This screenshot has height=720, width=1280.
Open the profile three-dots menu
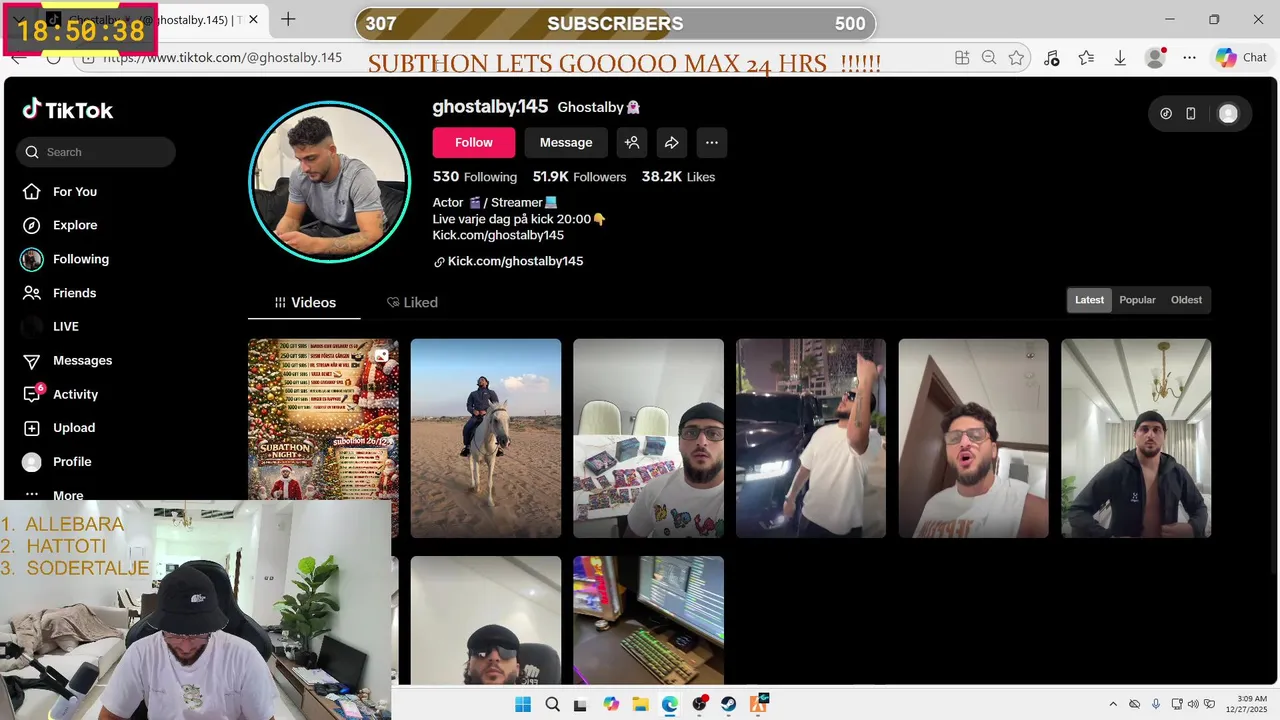click(x=712, y=143)
